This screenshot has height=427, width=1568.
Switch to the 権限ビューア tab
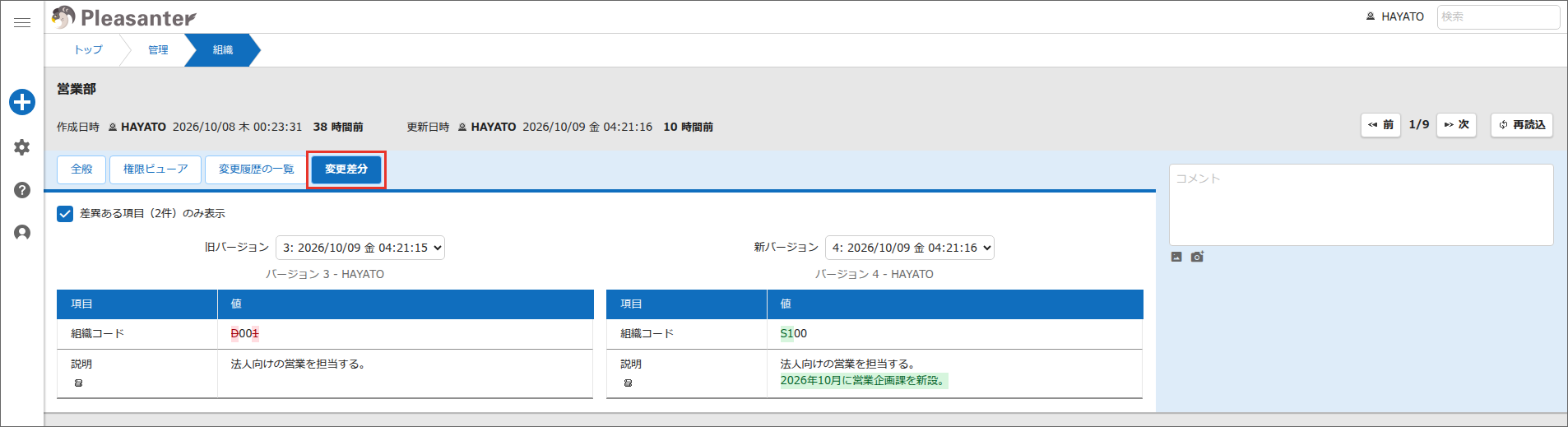click(x=155, y=169)
